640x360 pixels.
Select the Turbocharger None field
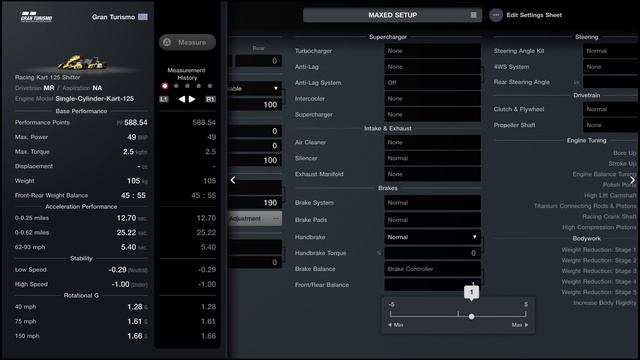click(x=432, y=51)
